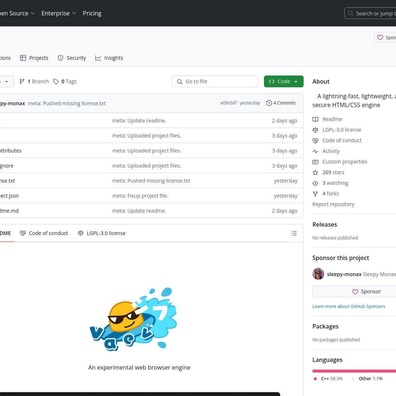This screenshot has height=396, width=396.
Task: Open LGPL-3.0 license link in About
Action: (342, 130)
